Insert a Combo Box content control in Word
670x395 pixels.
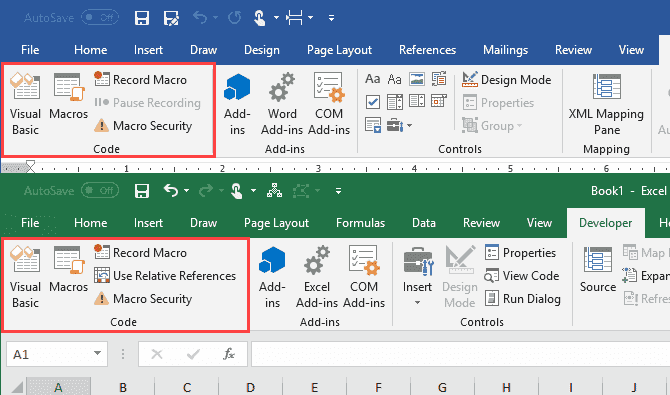pos(395,102)
